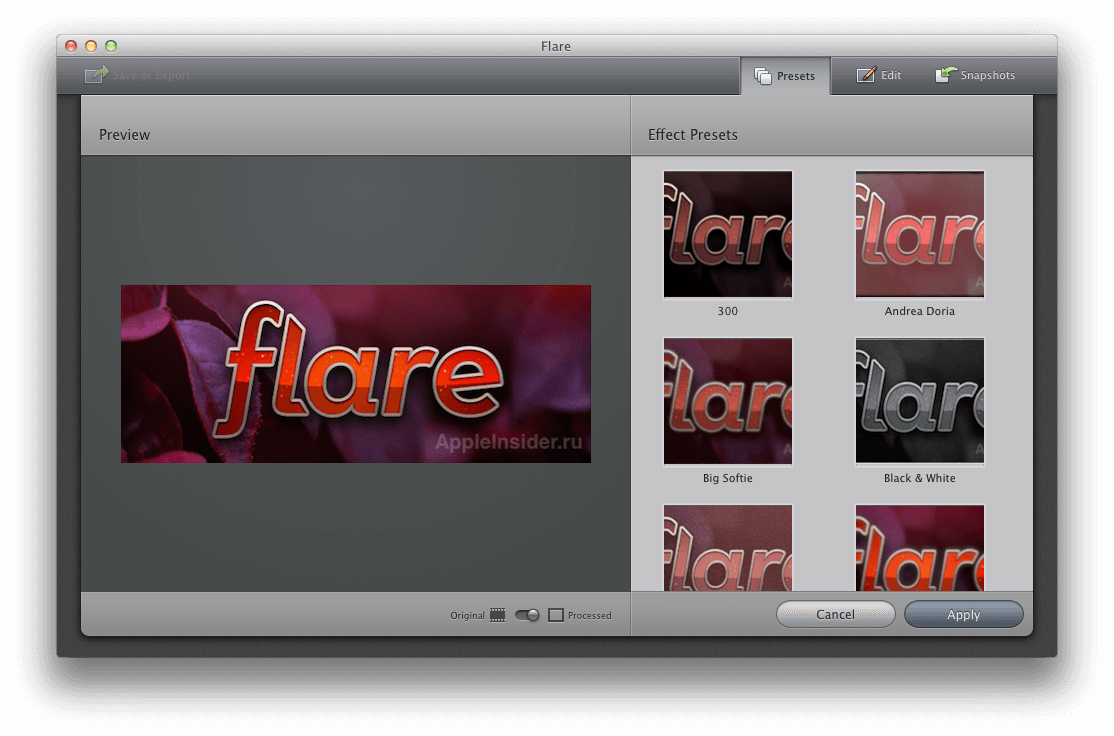Minimize the Flare window
Viewport: 1114px width, 736px height.
coord(90,46)
